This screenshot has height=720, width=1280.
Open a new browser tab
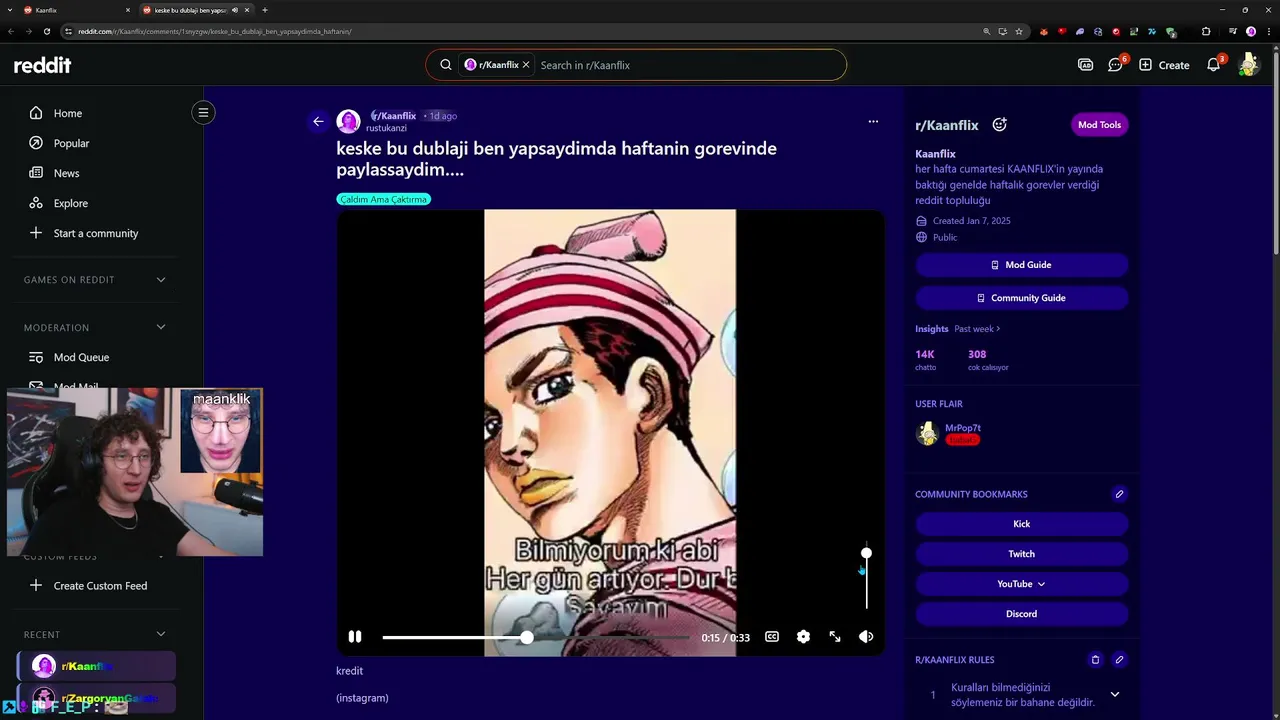coord(265,10)
